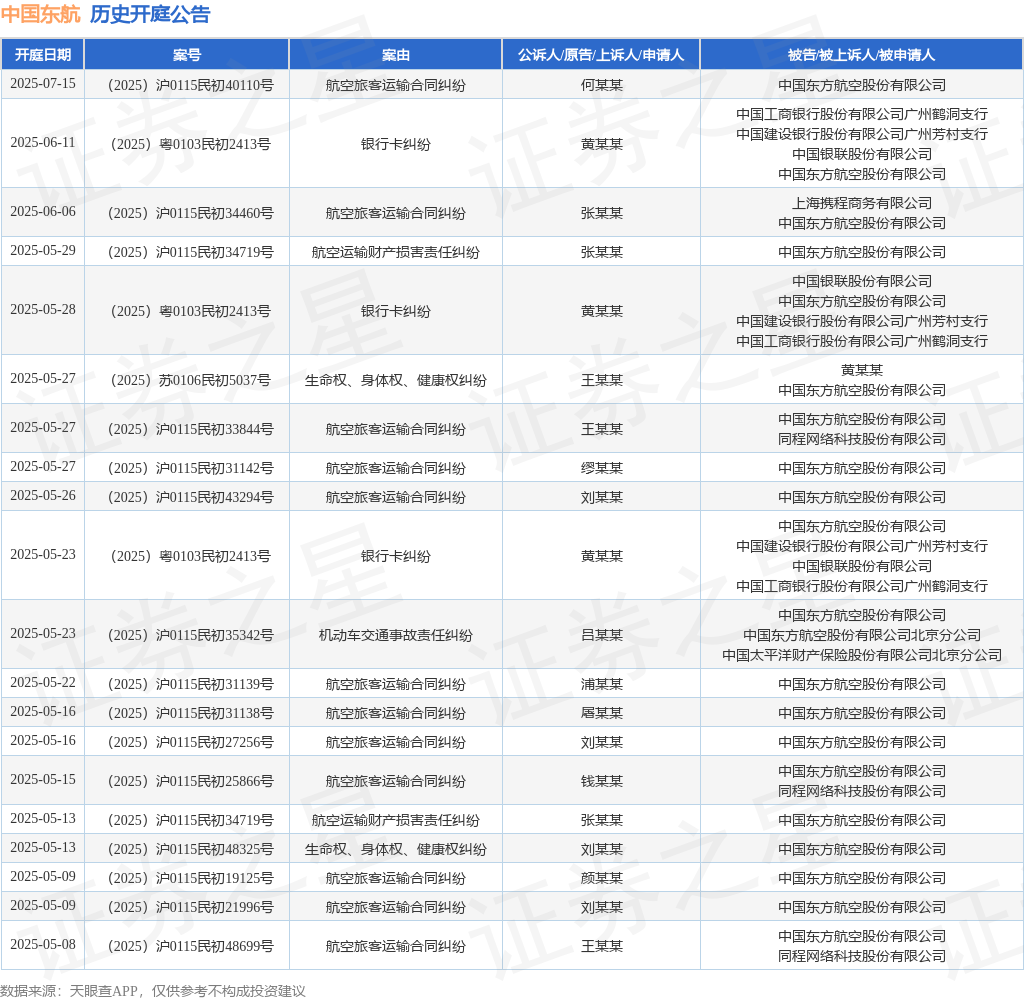Click the 数据来源 天眼查APP footer note
This screenshot has width=1024, height=1000.
point(153,991)
